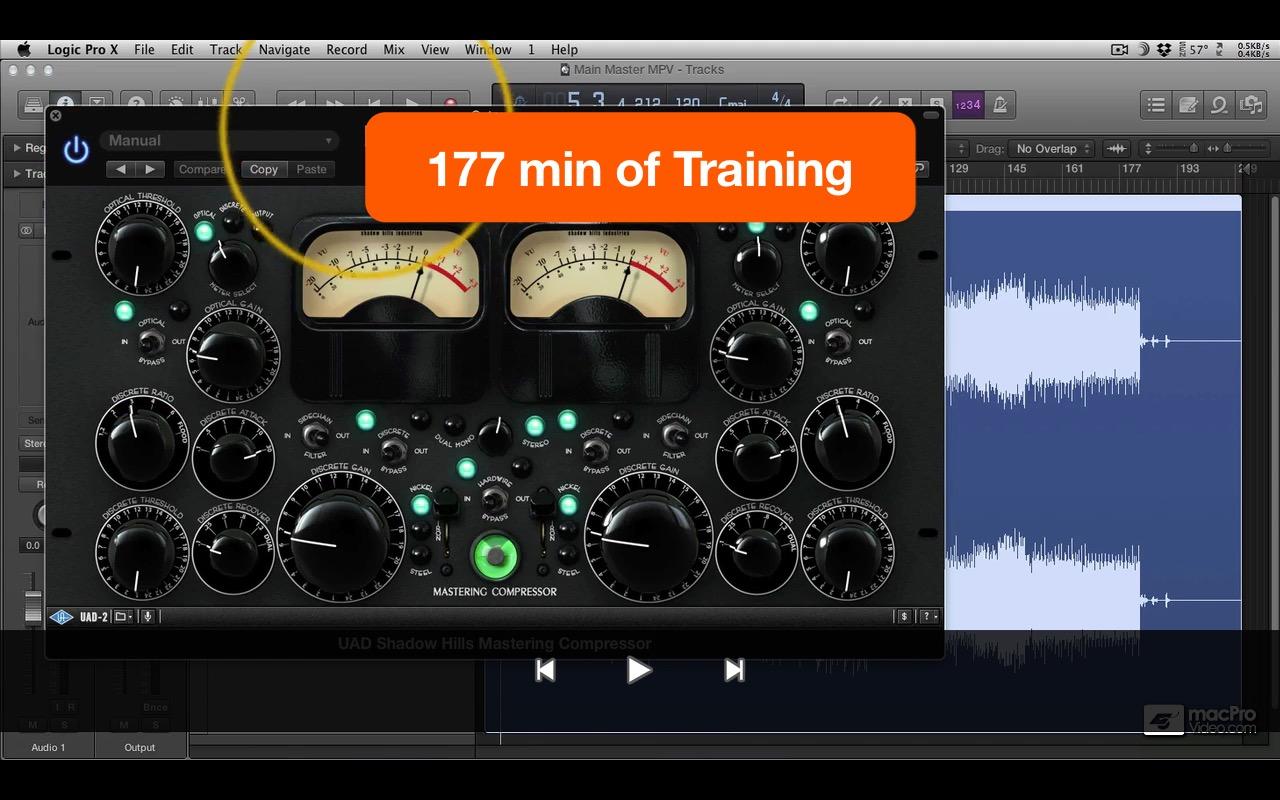Click the Universal Audio logo icon
1280x800 pixels.
62,617
